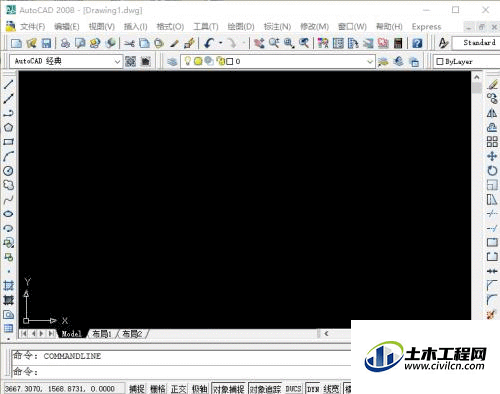The image size is (500, 394).
Task: Open the 视图(V) menu
Action: (102, 27)
